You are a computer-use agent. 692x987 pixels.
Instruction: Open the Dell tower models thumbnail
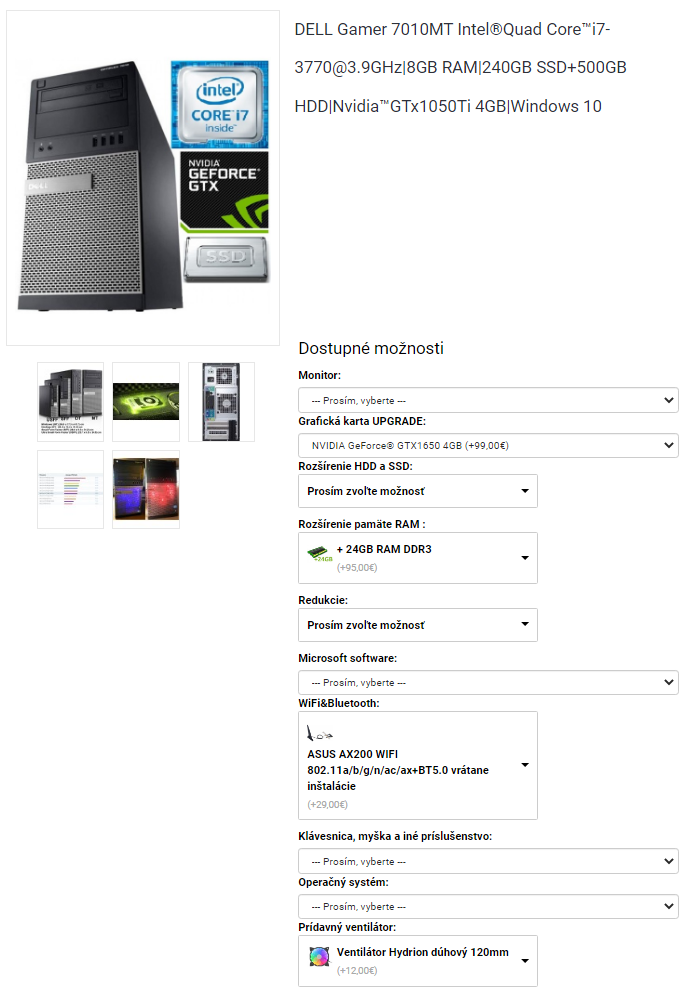71,402
